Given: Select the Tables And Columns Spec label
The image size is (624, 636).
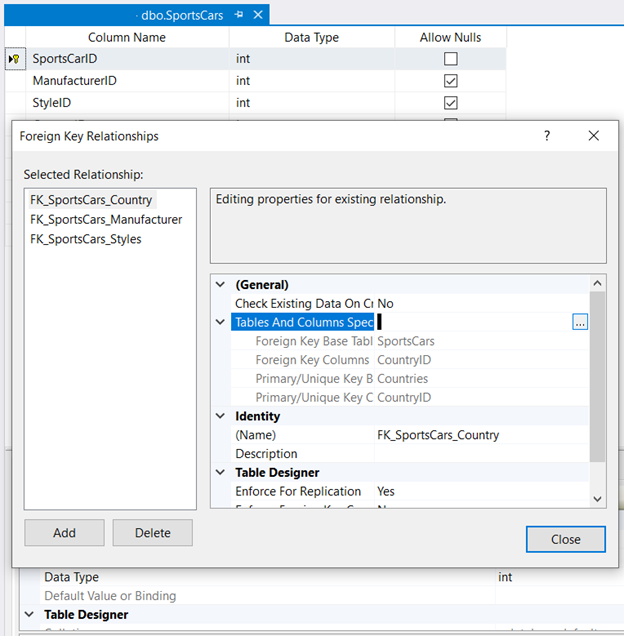Looking at the screenshot, I should (303, 322).
